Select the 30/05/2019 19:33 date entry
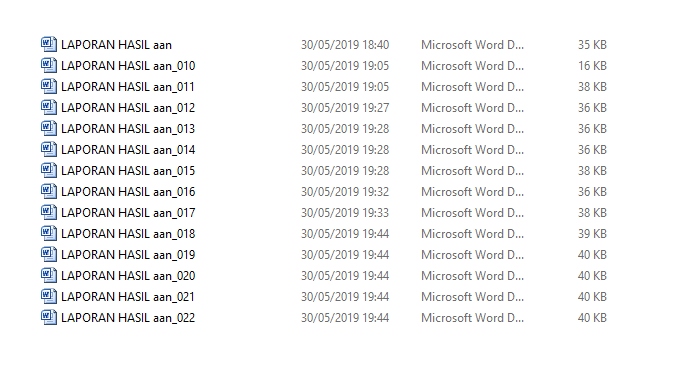Viewport: 692px width, 368px height. 345,213
